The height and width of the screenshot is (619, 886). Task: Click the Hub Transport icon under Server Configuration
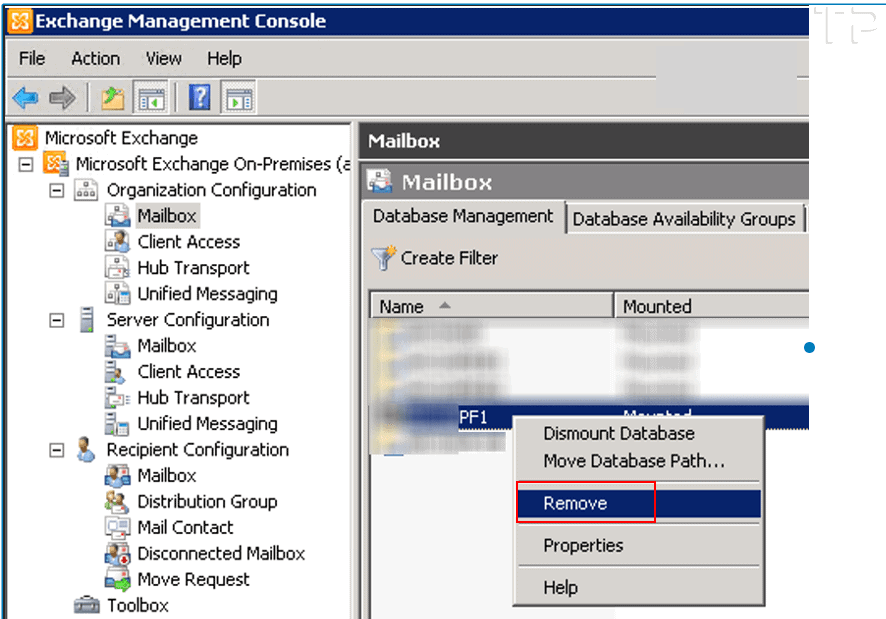coord(118,397)
